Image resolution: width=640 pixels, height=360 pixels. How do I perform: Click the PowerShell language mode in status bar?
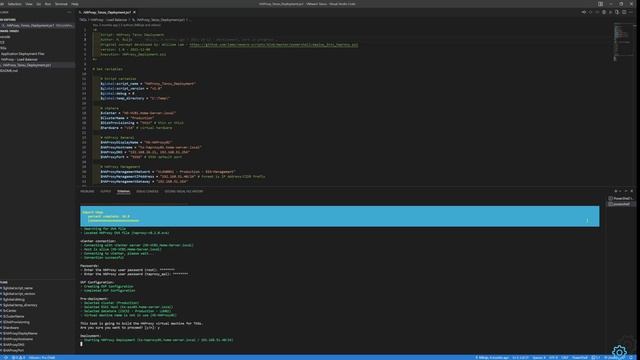pos(580,358)
